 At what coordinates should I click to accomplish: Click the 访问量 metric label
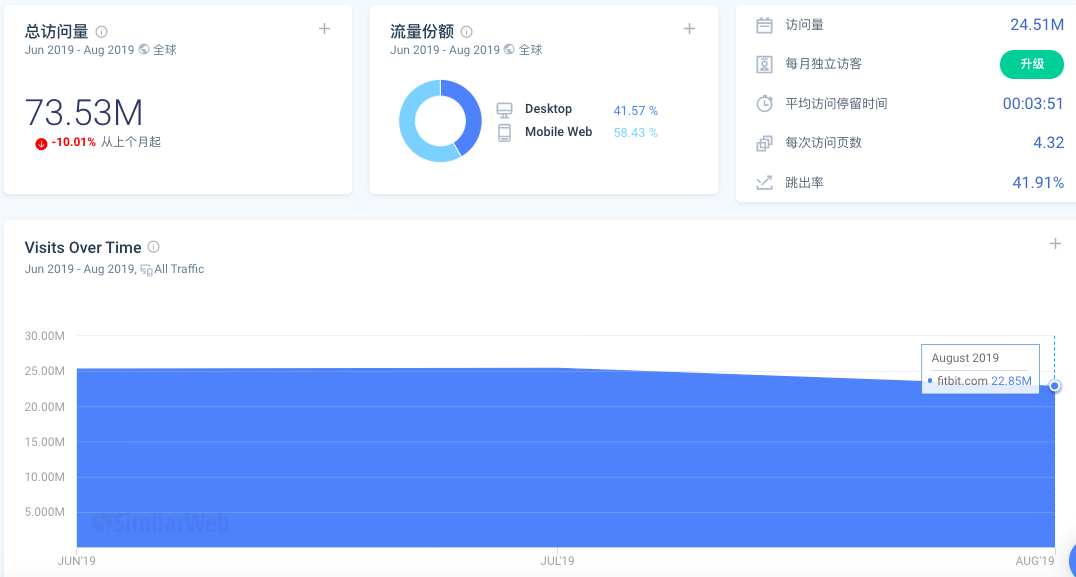(x=804, y=25)
